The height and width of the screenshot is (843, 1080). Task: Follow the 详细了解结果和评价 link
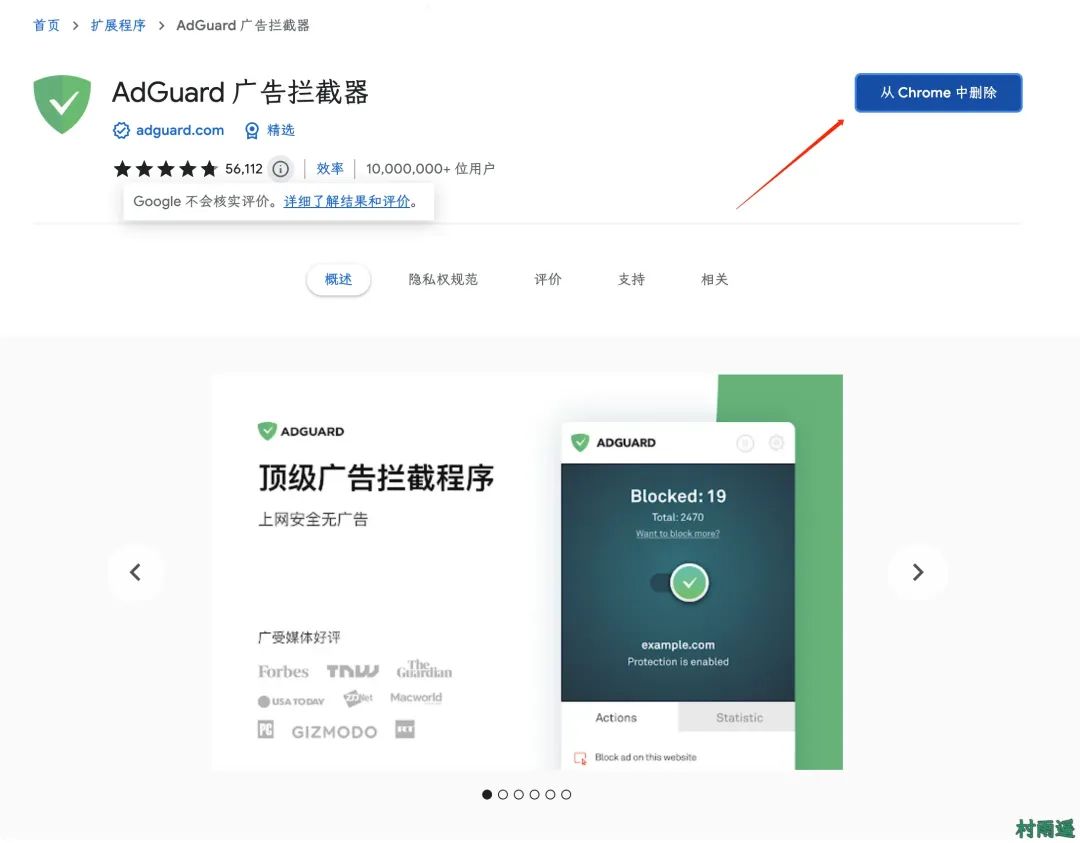pos(347,202)
